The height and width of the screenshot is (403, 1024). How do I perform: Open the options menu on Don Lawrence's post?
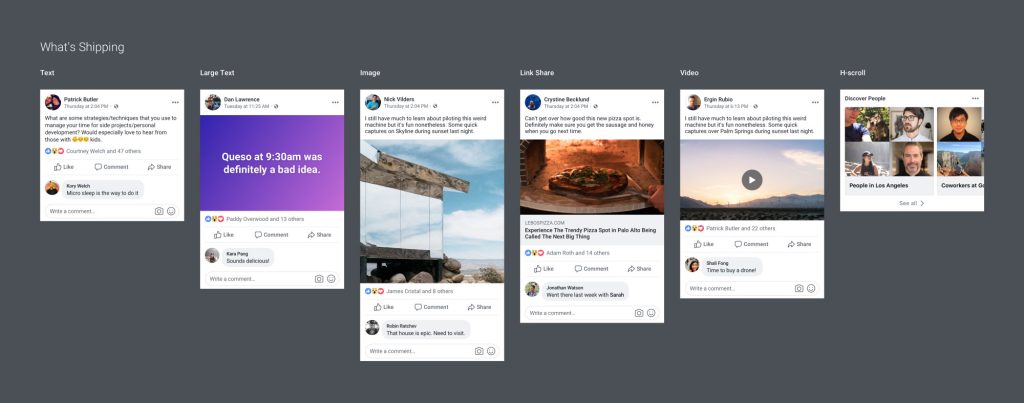click(x=335, y=103)
